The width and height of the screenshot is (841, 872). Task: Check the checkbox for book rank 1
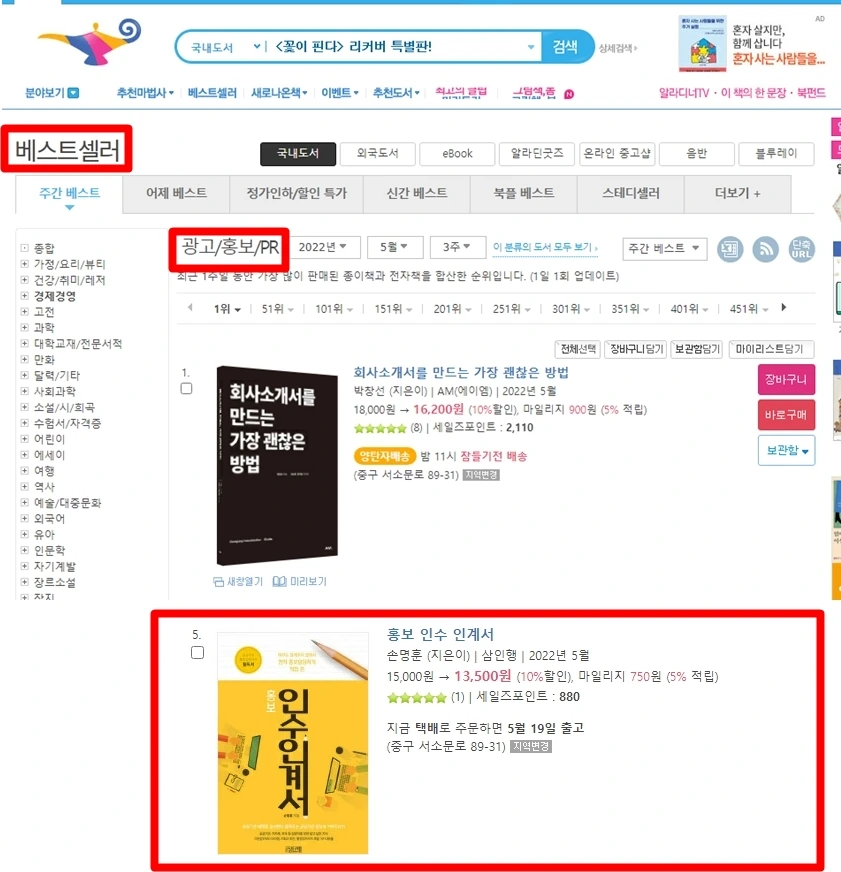186,388
